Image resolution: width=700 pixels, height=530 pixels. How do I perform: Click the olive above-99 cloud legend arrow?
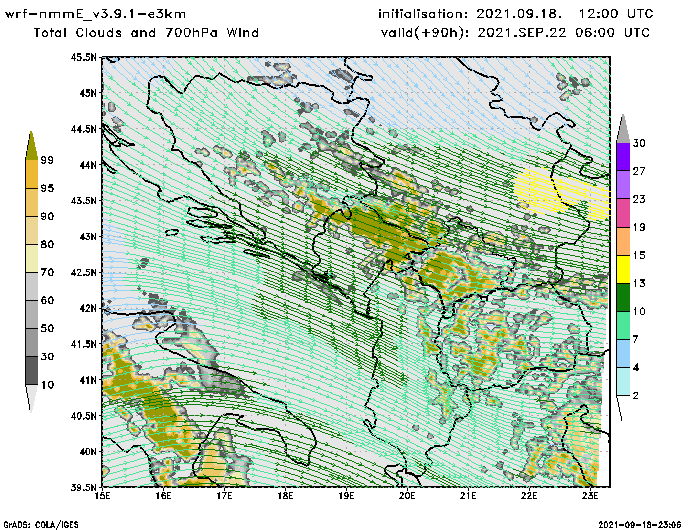coord(32,146)
